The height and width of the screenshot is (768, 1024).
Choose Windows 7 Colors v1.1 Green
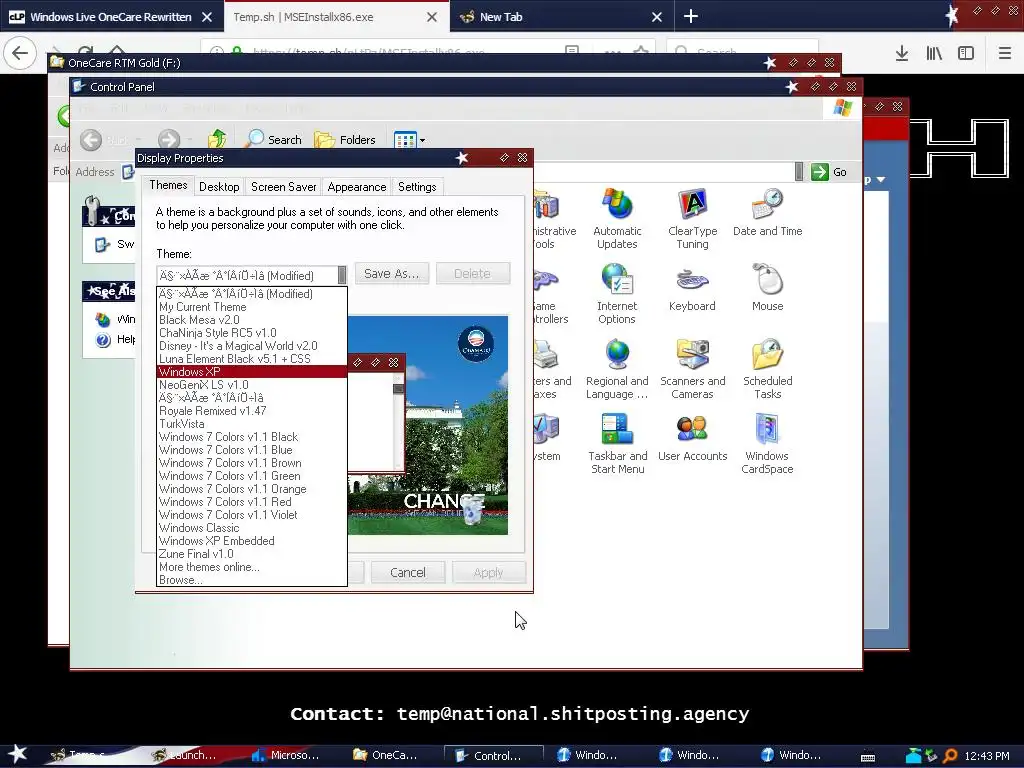252,476
